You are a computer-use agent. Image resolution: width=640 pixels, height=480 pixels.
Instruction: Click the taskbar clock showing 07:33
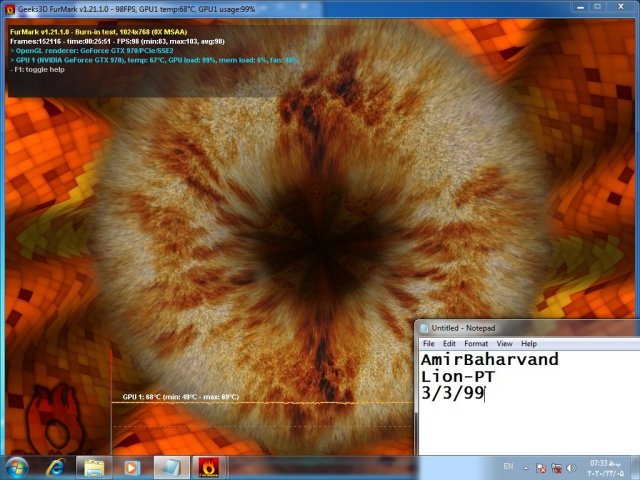(x=607, y=468)
